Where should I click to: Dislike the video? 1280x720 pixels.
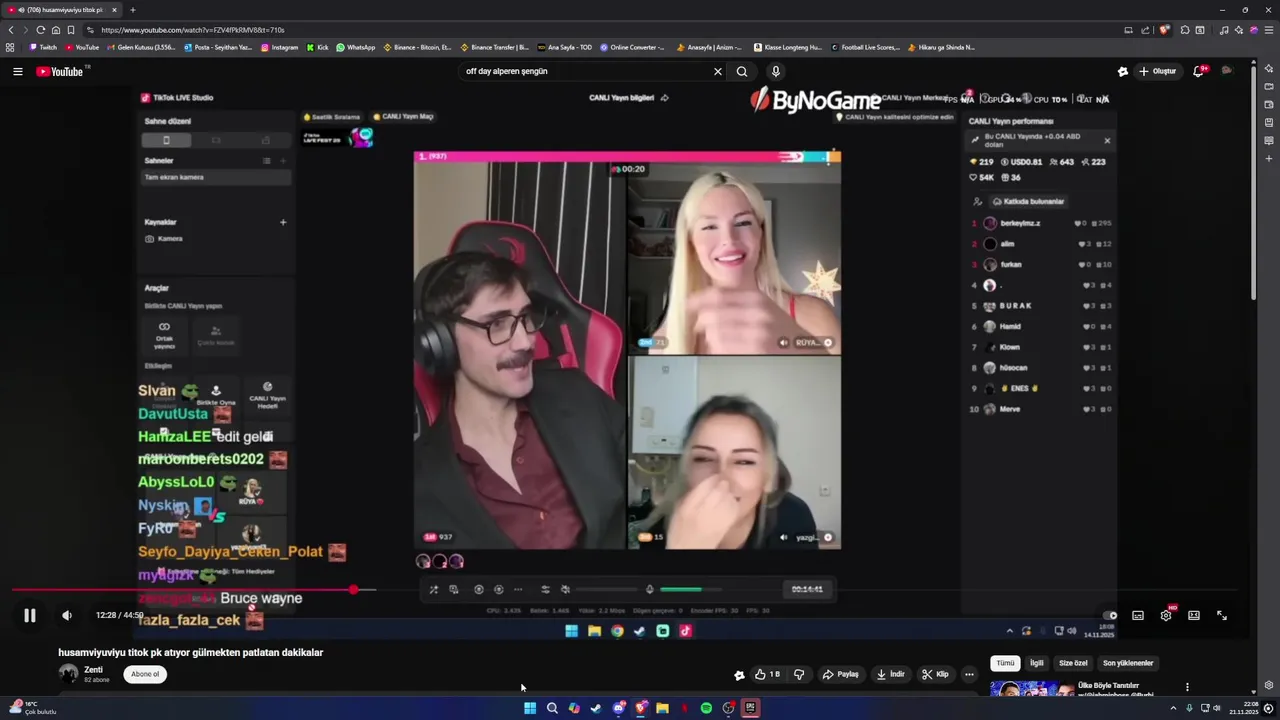point(799,675)
